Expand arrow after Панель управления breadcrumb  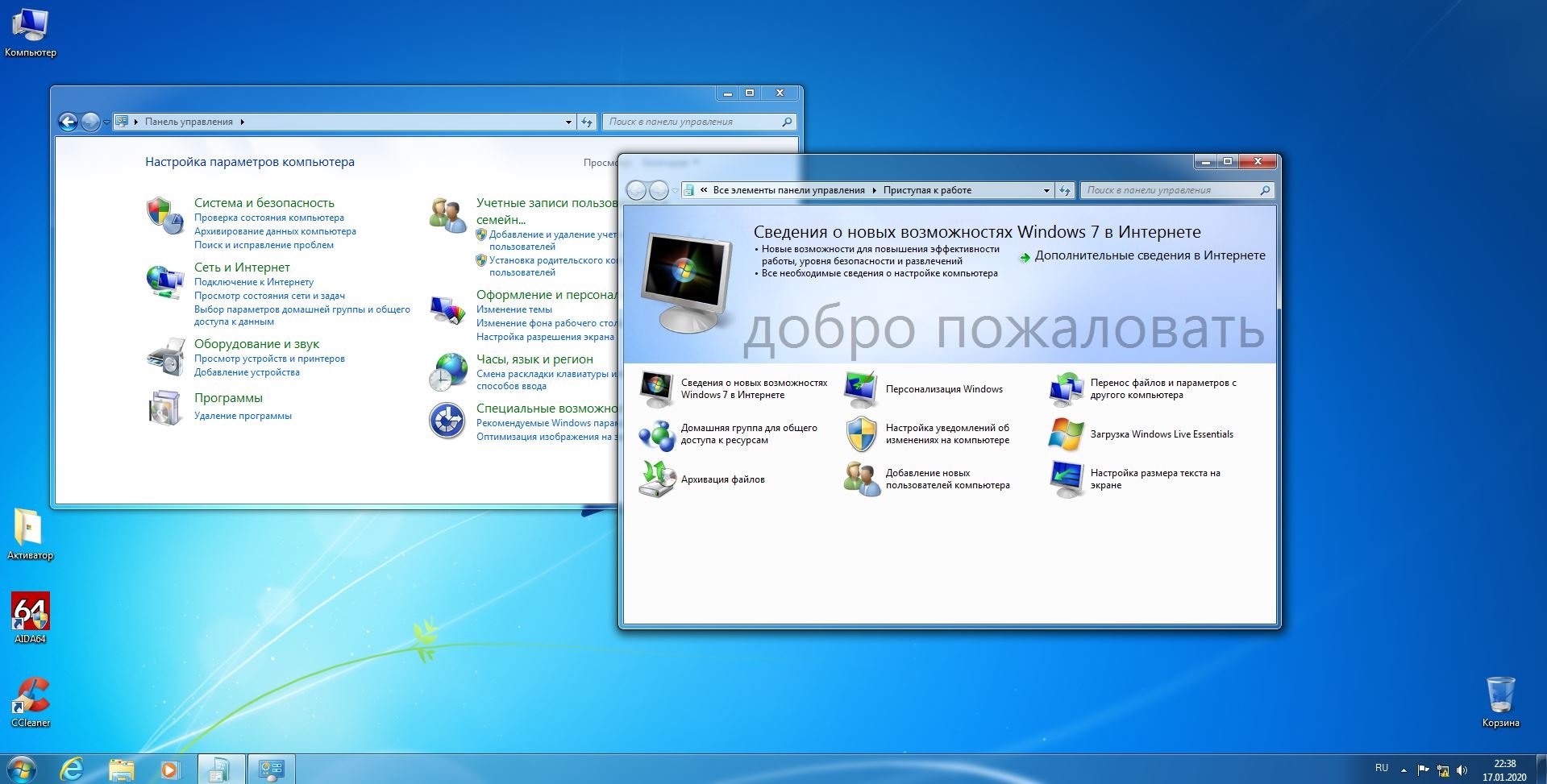coord(242,122)
